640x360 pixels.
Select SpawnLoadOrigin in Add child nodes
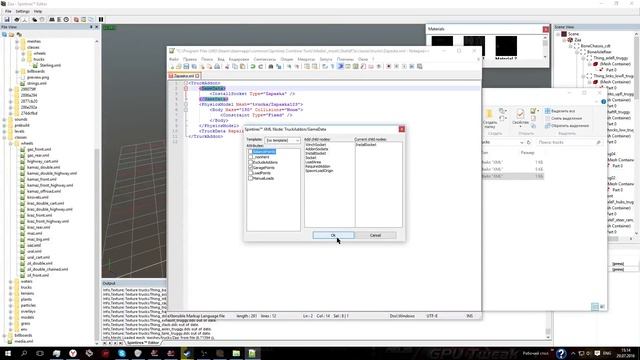coord(319,171)
